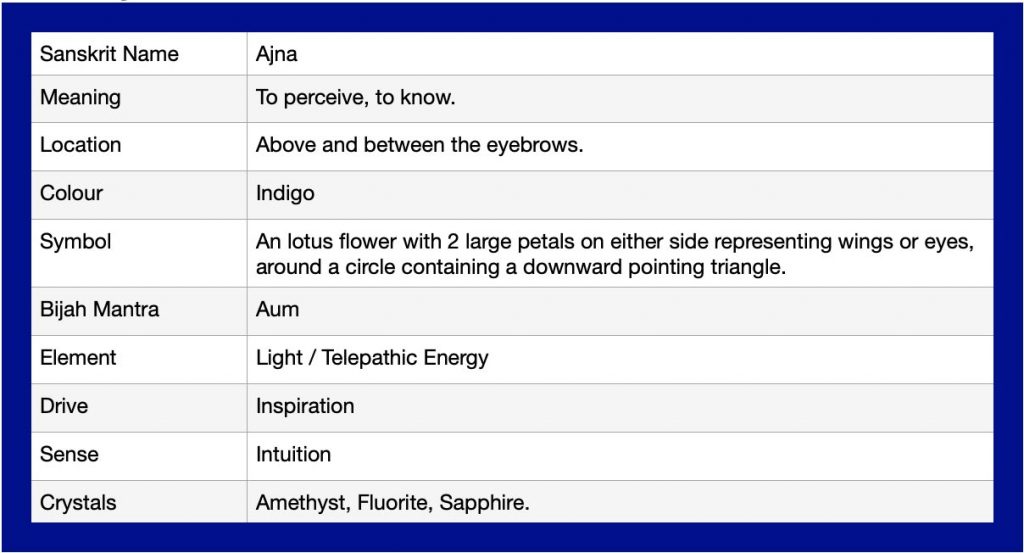Screen dimensions: 1024x553
Task: Click the "Meaning" row label
Action: 80,98
